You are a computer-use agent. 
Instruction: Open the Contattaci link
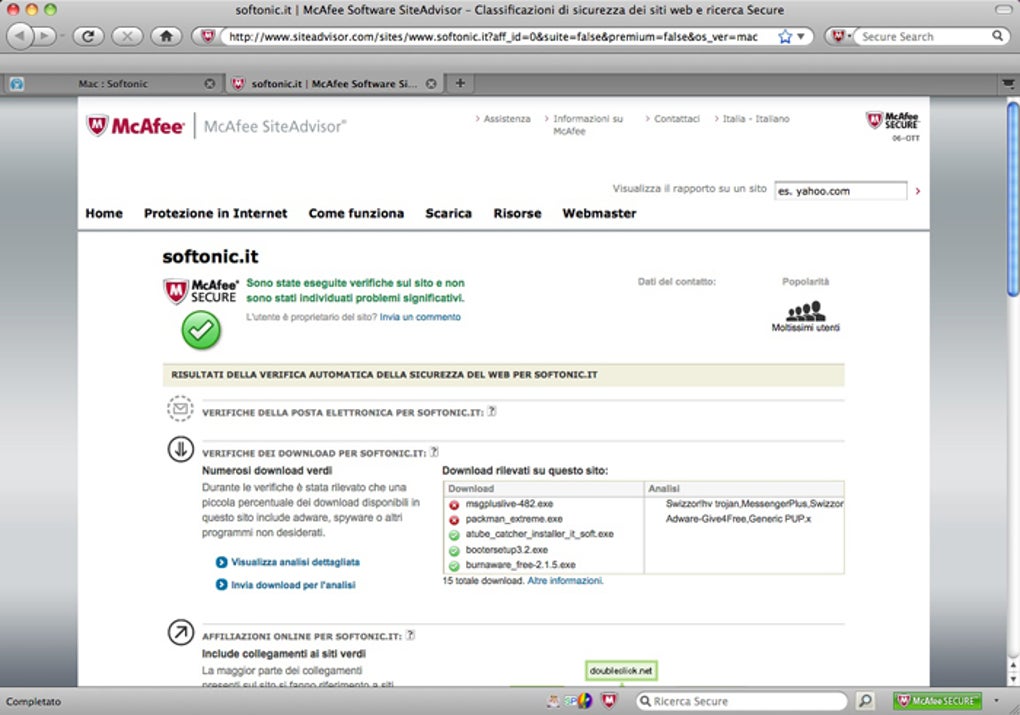pyautogui.click(x=677, y=119)
